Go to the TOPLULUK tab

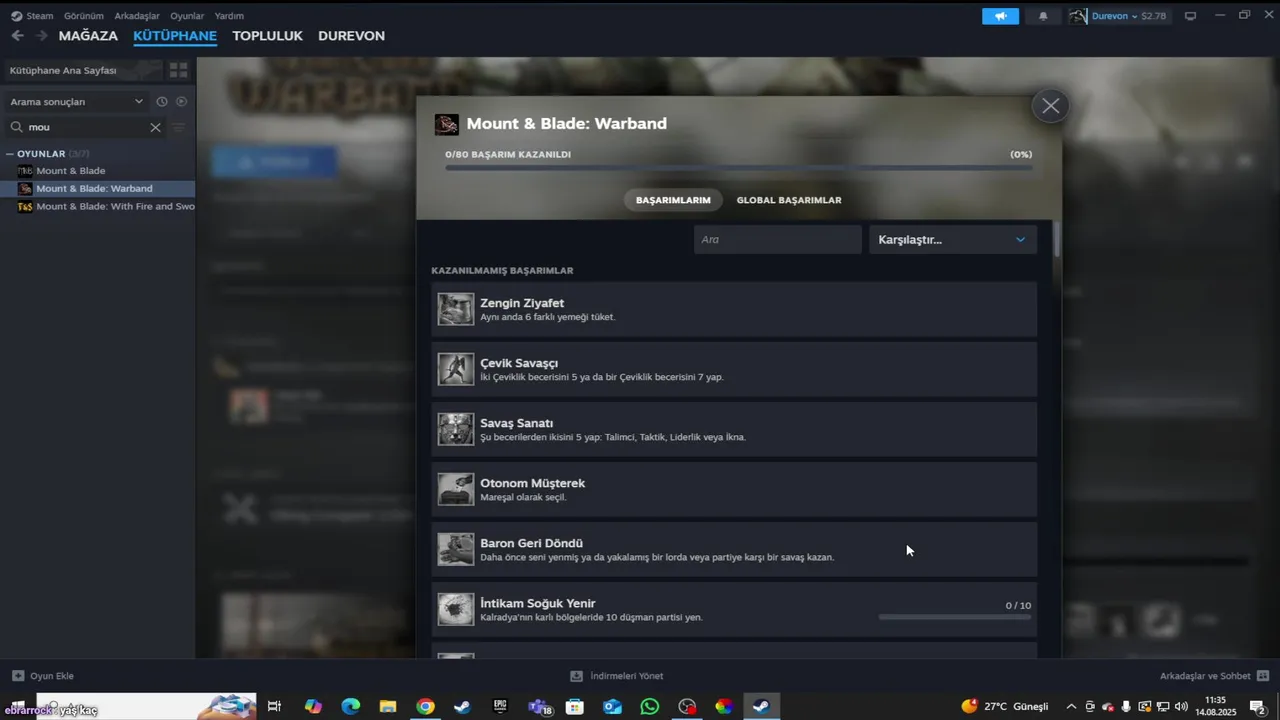coord(267,36)
